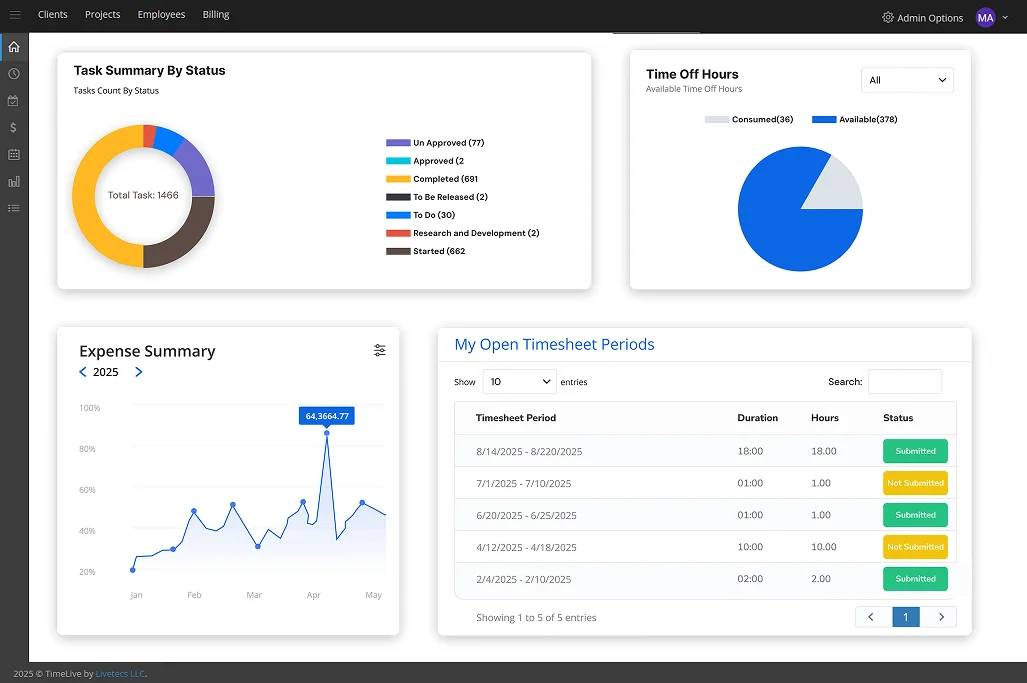
Task: Toggle the To Do (30) legend item
Action: pos(420,215)
